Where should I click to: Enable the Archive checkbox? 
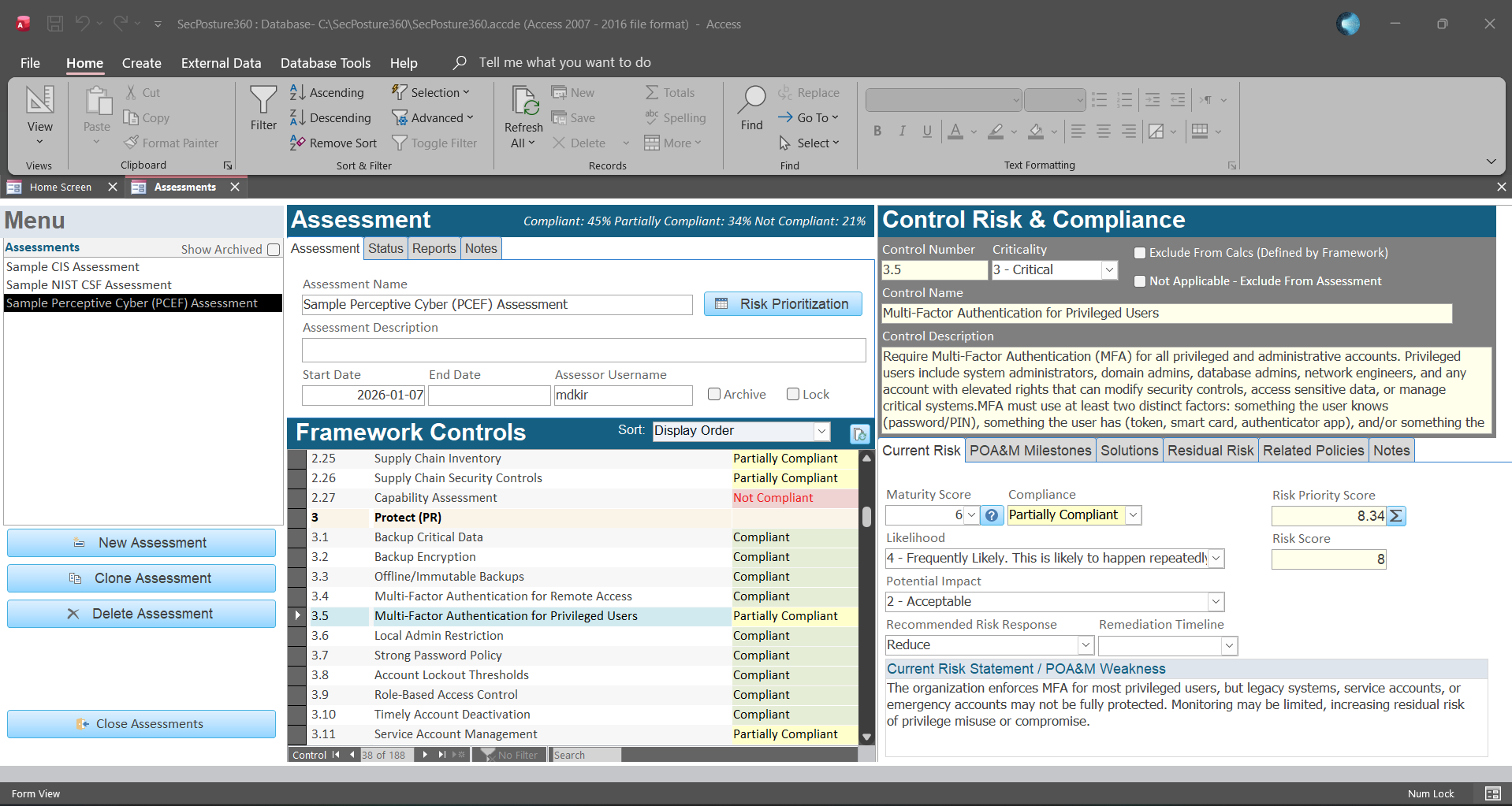tap(714, 394)
